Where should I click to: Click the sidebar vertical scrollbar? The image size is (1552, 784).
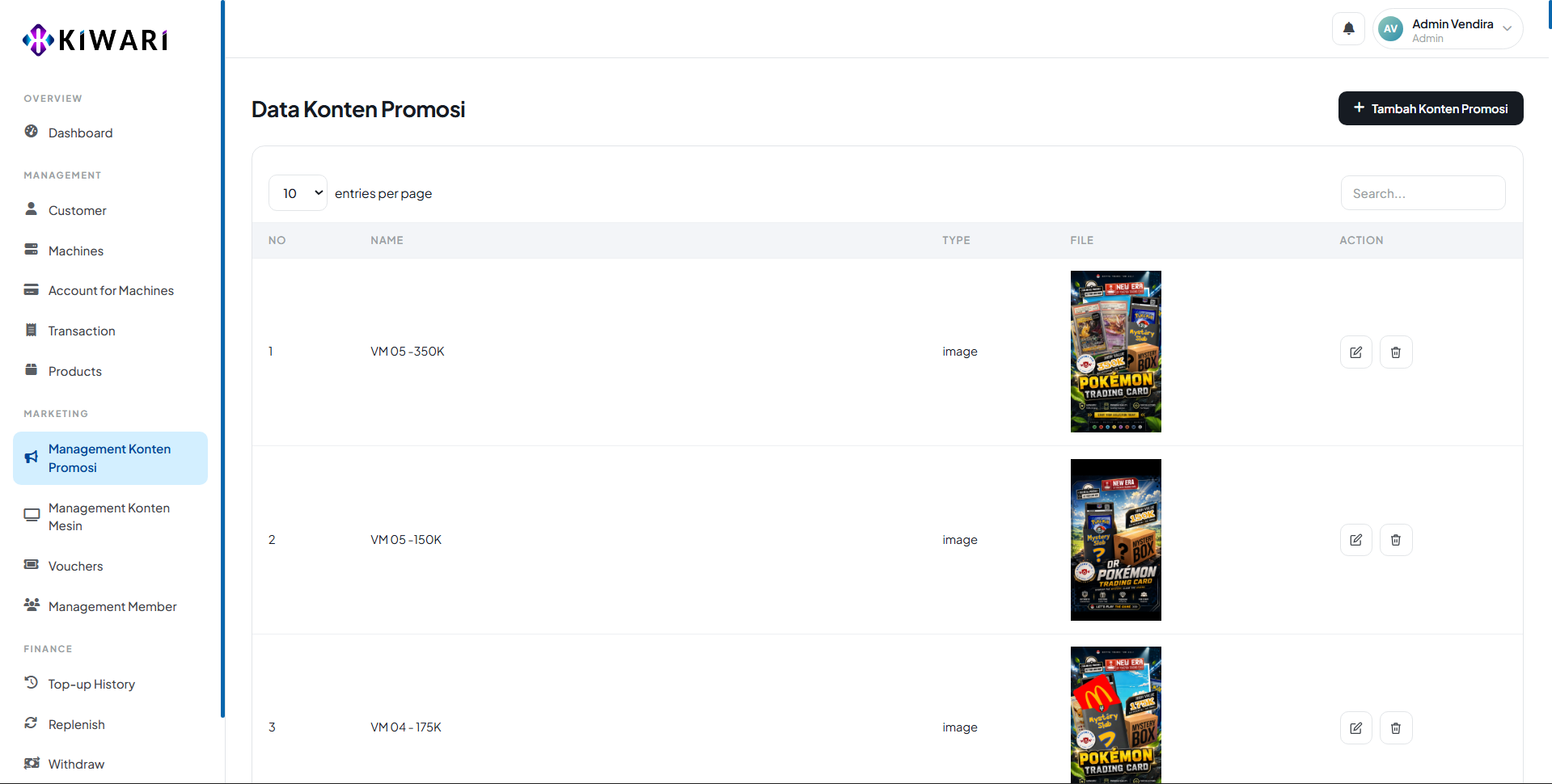(222, 359)
